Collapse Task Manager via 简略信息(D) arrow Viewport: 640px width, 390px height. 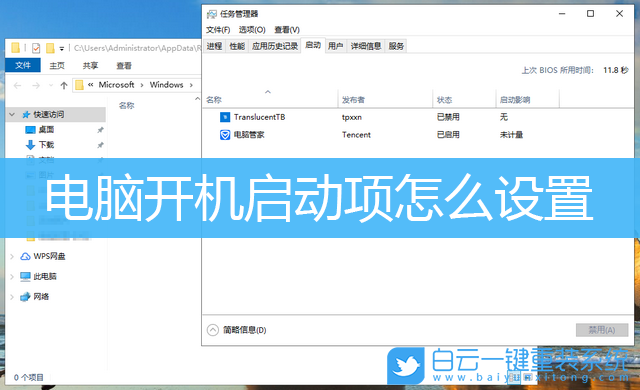pos(213,330)
